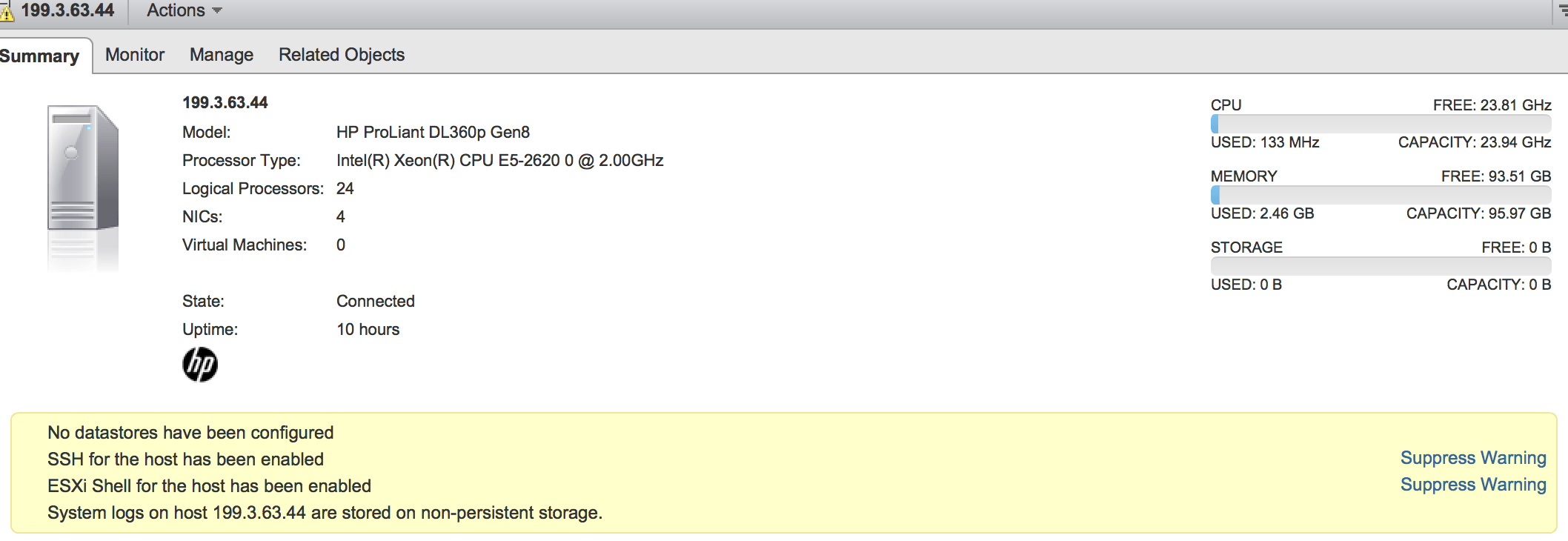Click the non-persistent storage system logs warning

click(x=325, y=513)
